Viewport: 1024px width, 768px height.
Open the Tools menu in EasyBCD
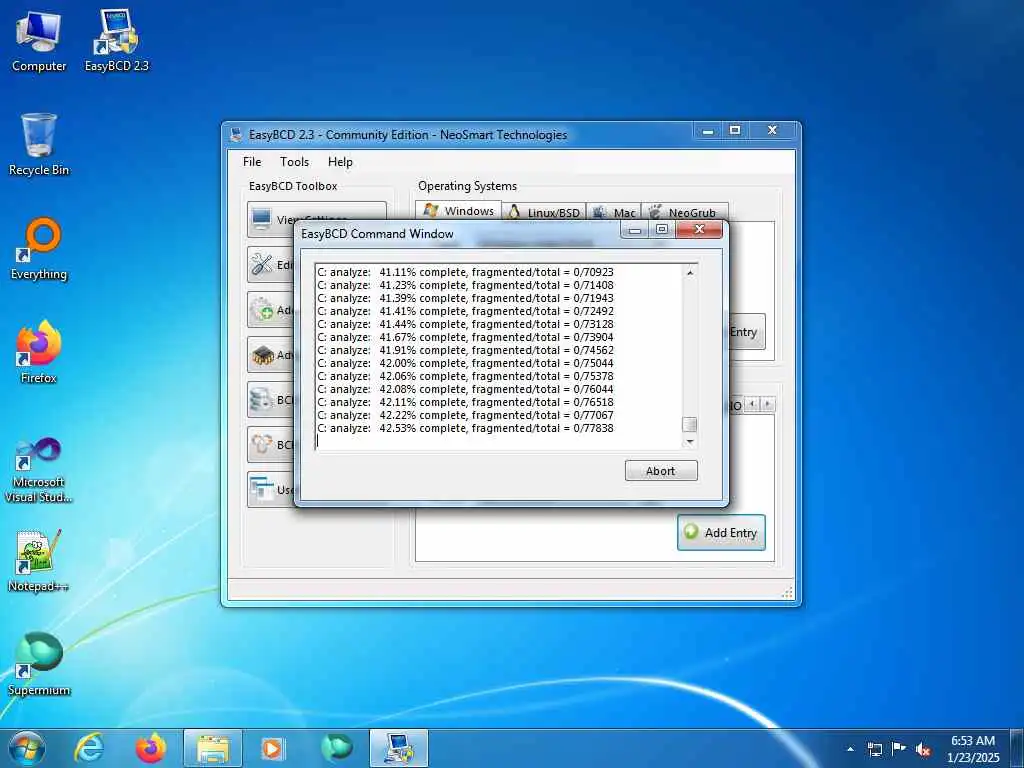[x=295, y=162]
